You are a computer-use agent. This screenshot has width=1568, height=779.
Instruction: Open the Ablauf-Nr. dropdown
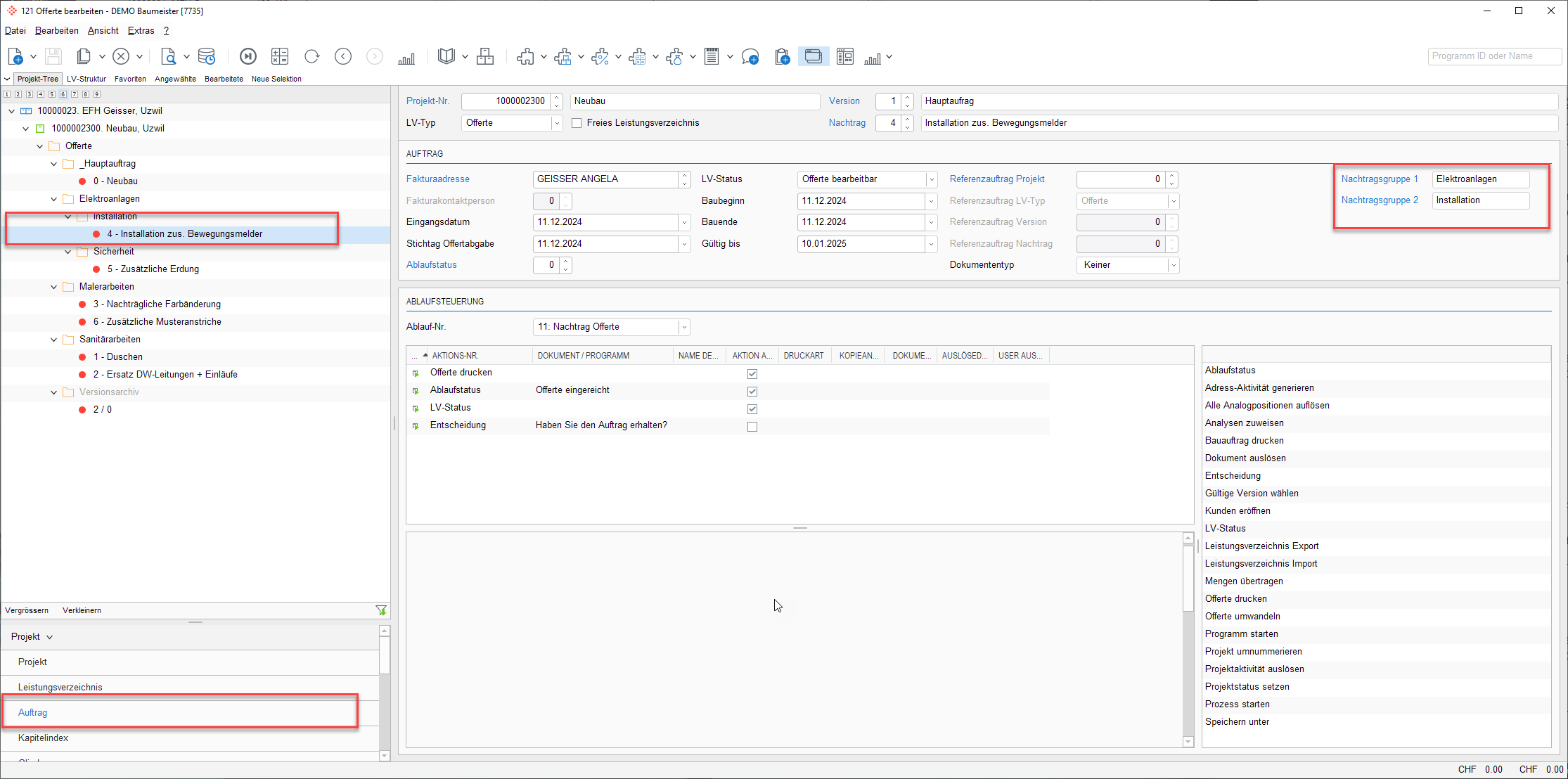click(684, 327)
